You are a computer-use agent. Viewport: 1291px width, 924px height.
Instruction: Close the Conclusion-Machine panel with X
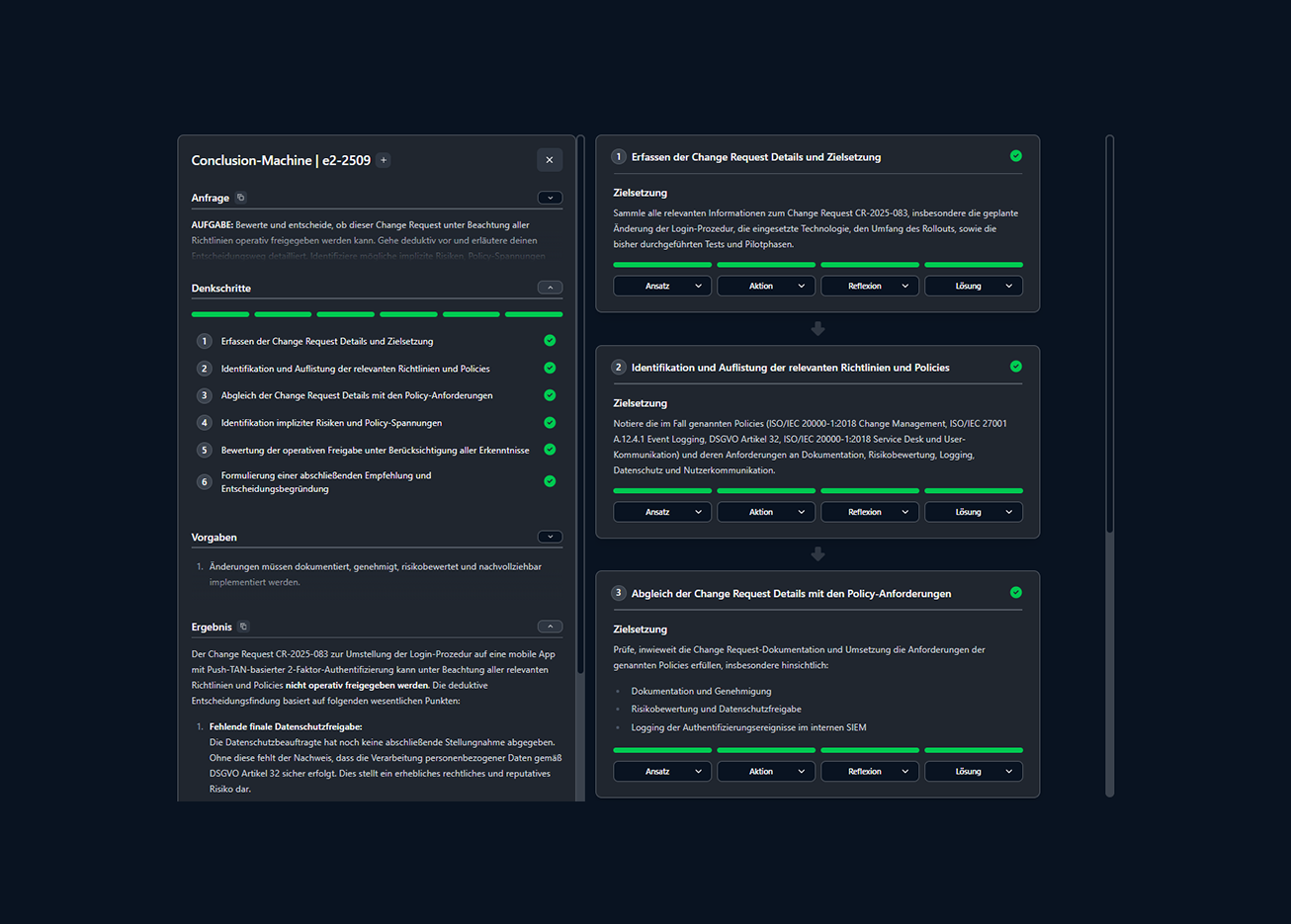click(550, 160)
